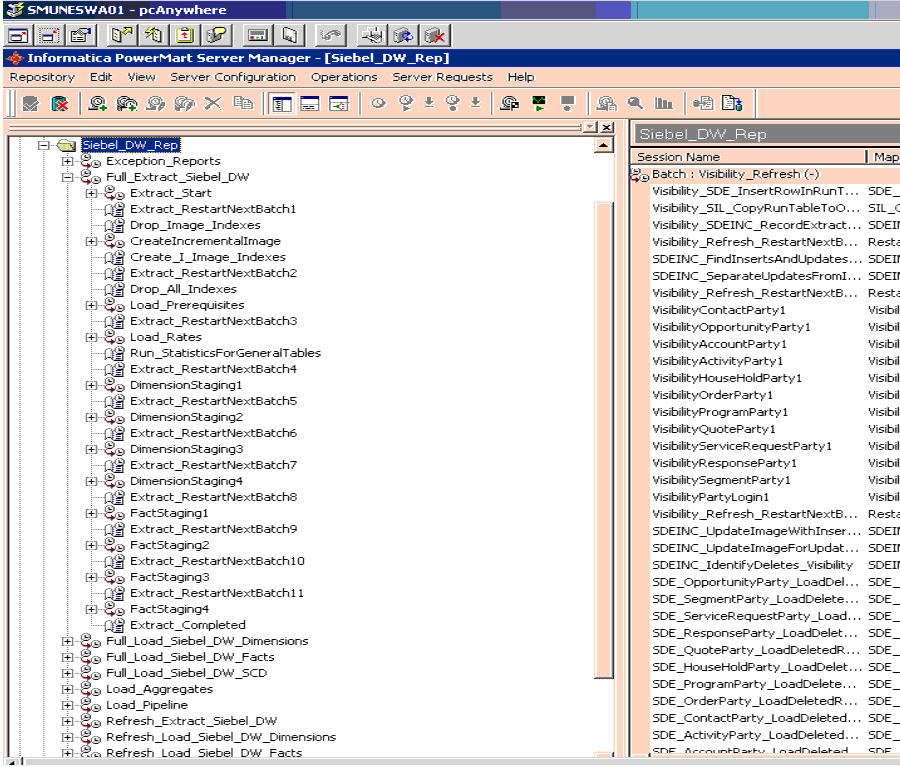Open the Operations menu

pos(344,77)
